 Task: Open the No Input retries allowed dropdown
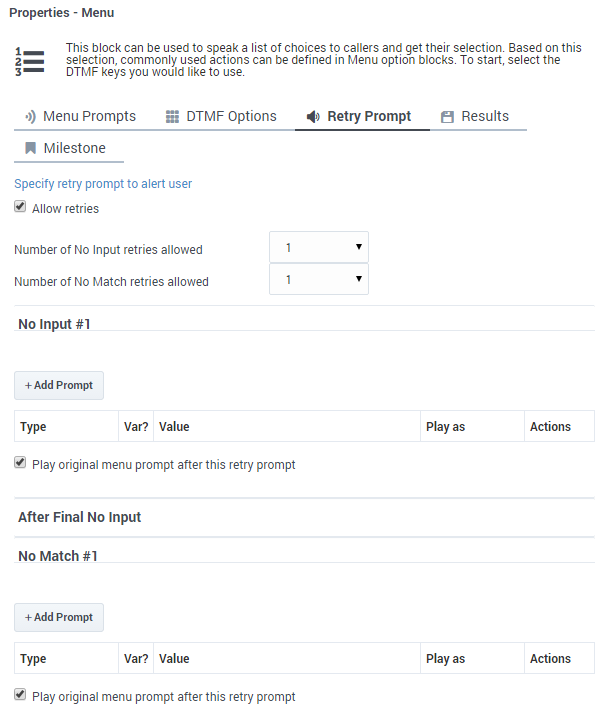319,247
